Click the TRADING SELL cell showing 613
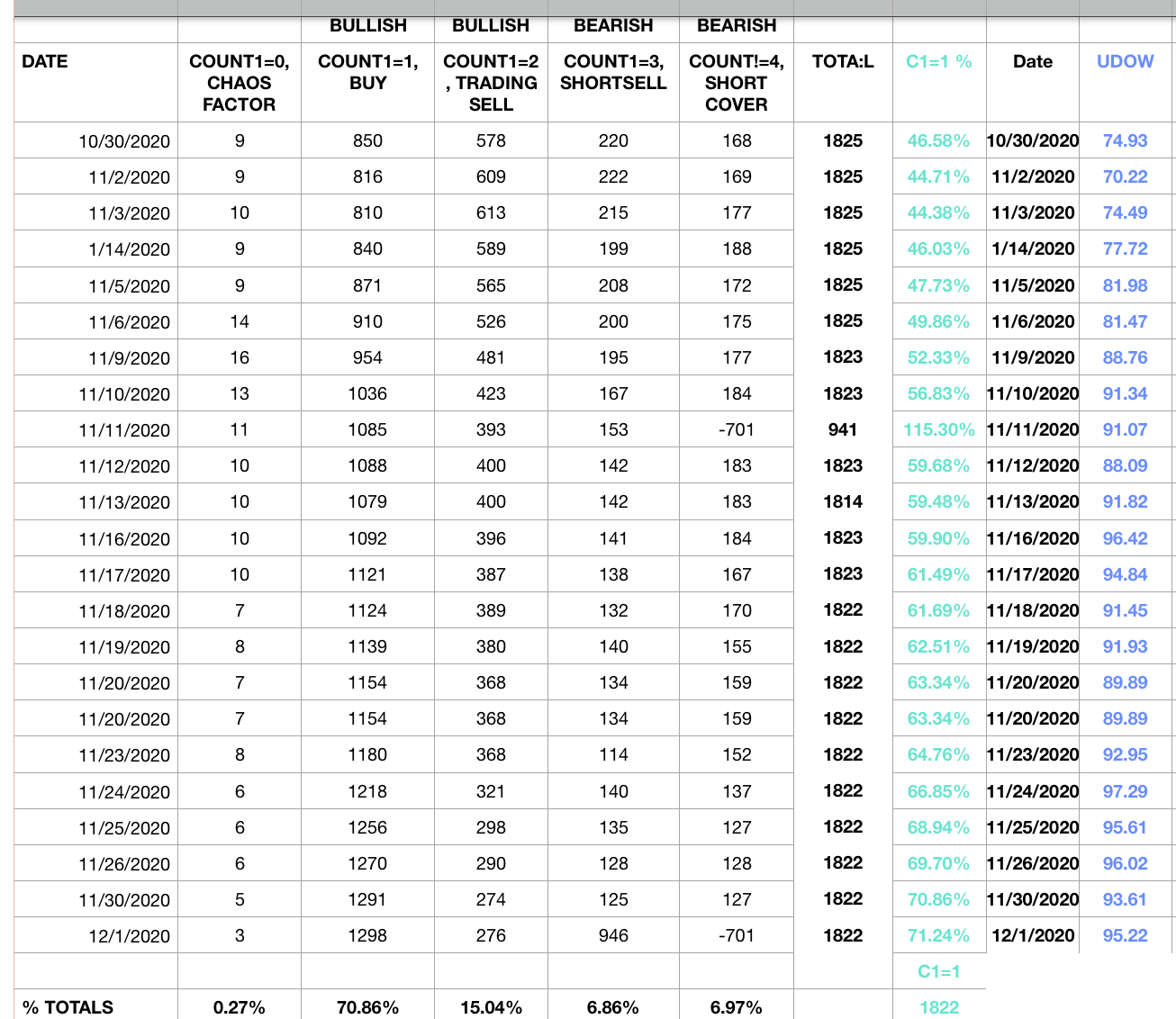The image size is (1176, 1019). tap(491, 212)
